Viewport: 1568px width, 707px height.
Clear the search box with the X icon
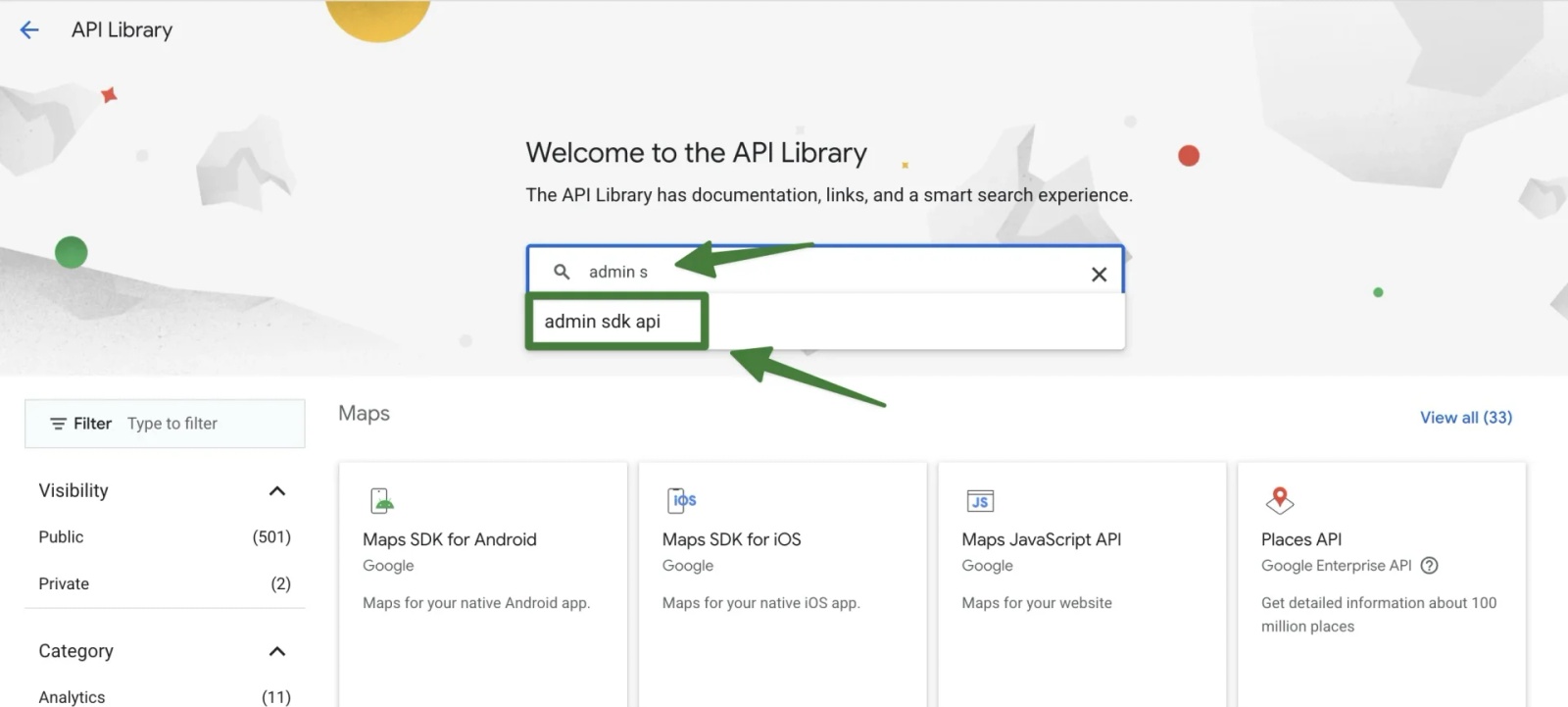click(1099, 275)
